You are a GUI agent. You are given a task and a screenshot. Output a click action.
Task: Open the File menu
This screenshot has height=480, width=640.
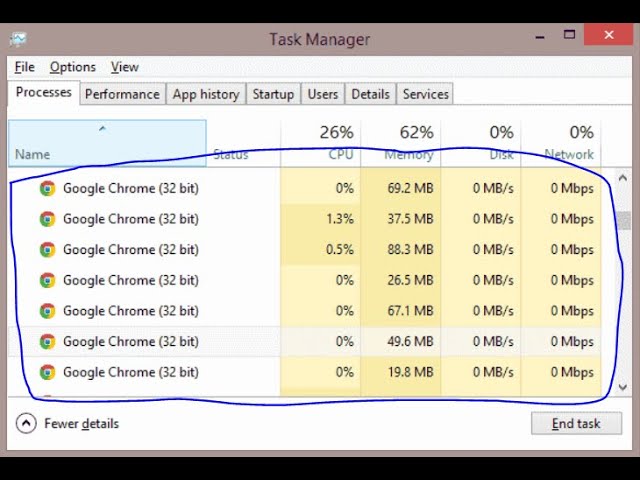point(24,67)
